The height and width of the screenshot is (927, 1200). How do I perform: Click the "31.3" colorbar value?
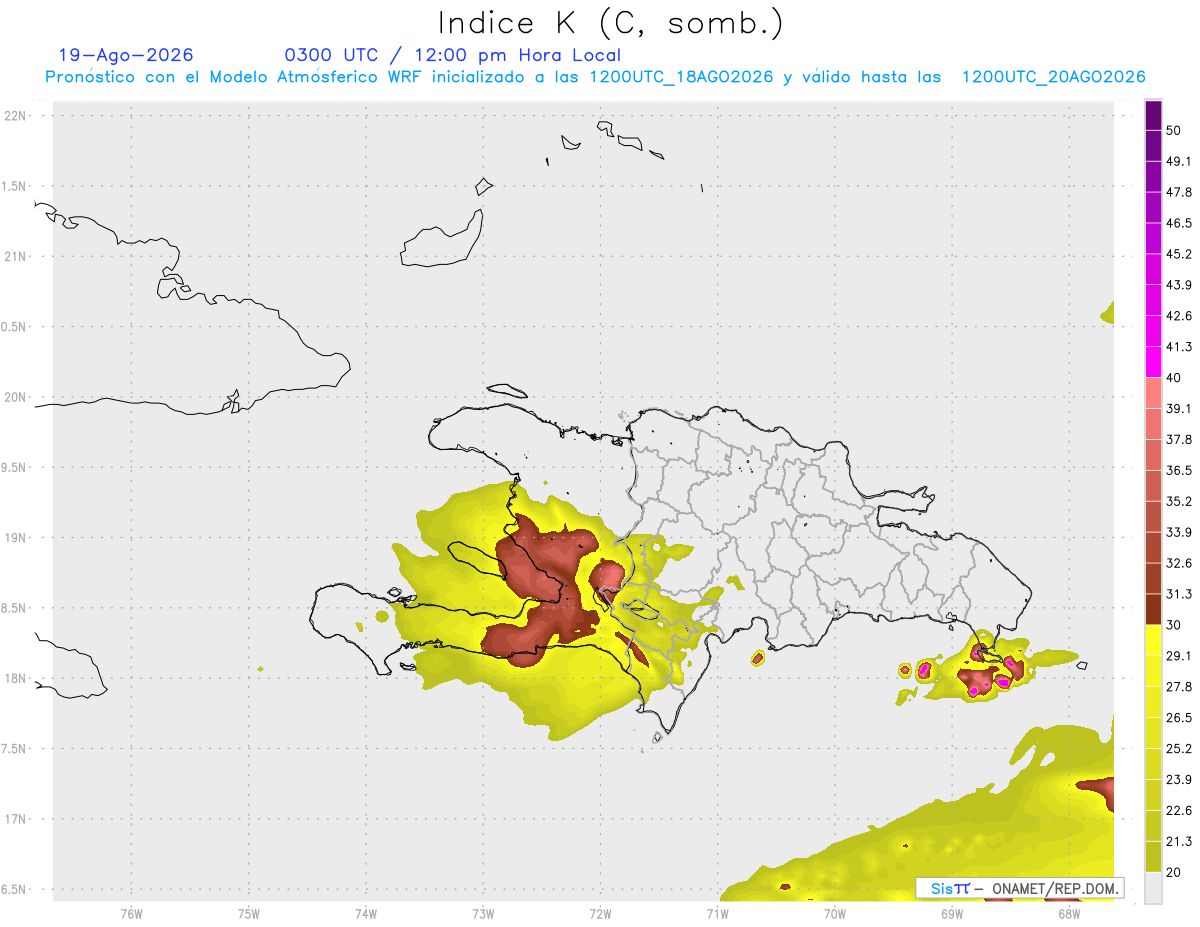pyautogui.click(x=1178, y=594)
